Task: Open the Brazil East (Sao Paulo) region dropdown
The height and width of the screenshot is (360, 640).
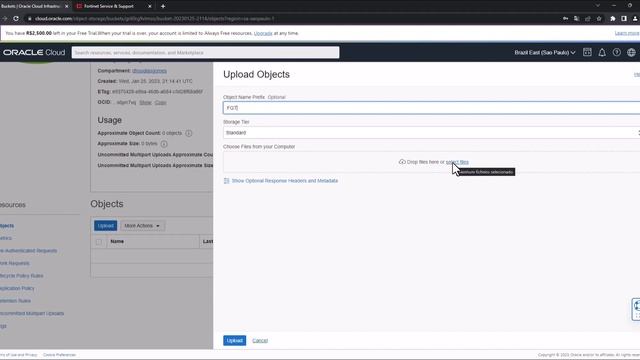Action: tap(544, 52)
